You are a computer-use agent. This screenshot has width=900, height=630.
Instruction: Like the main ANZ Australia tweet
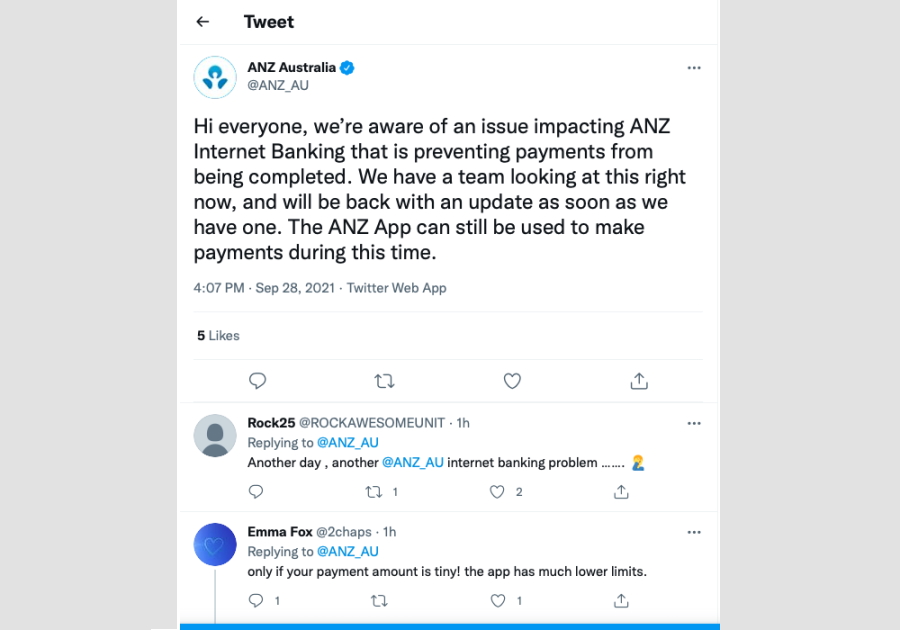pos(512,381)
